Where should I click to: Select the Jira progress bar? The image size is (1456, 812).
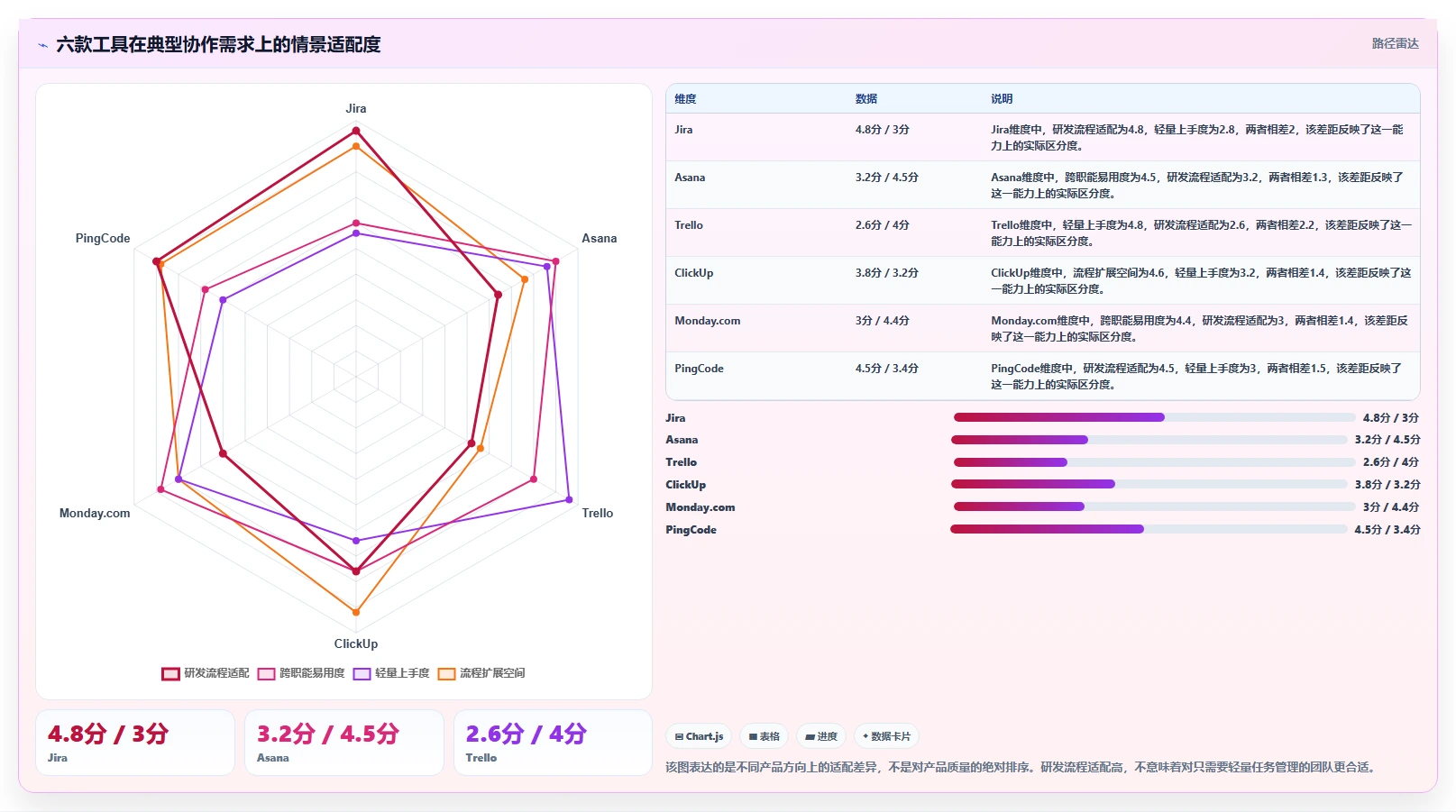pos(1154,417)
